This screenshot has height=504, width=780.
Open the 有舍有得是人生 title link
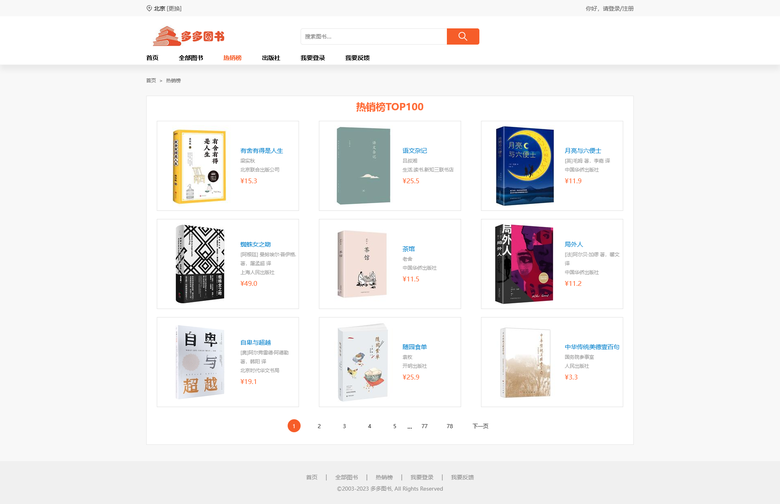point(262,151)
